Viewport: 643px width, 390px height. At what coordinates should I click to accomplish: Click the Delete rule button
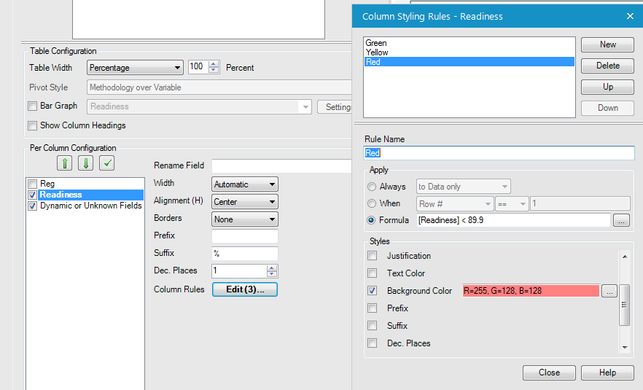[x=607, y=66]
